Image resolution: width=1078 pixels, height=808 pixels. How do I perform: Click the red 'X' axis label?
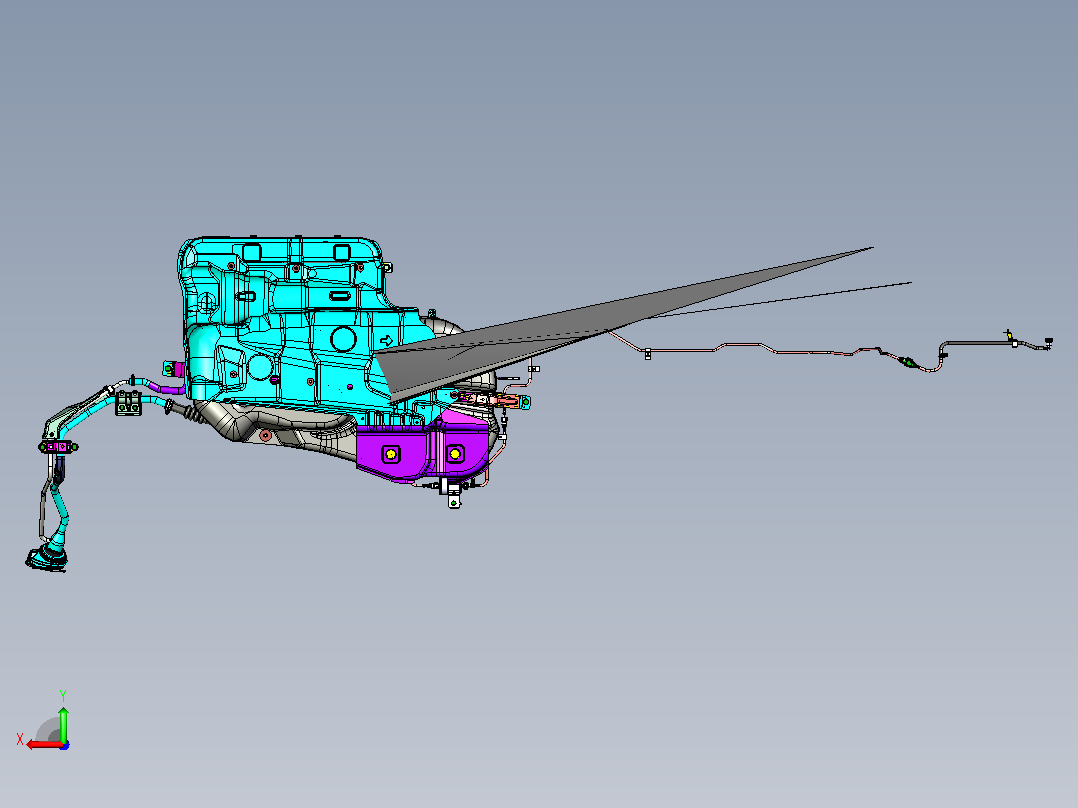point(20,739)
